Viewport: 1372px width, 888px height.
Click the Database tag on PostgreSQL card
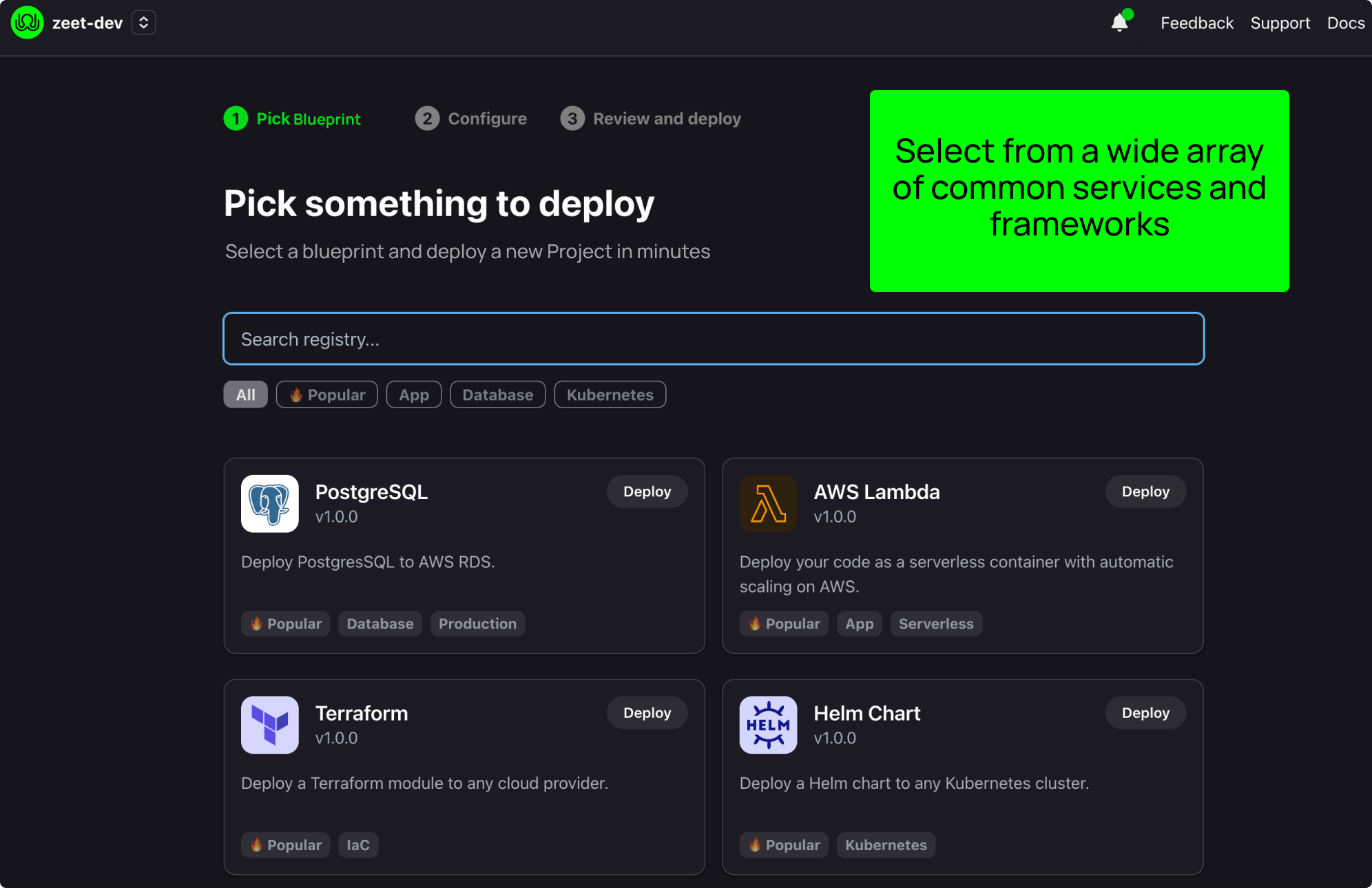pos(380,624)
